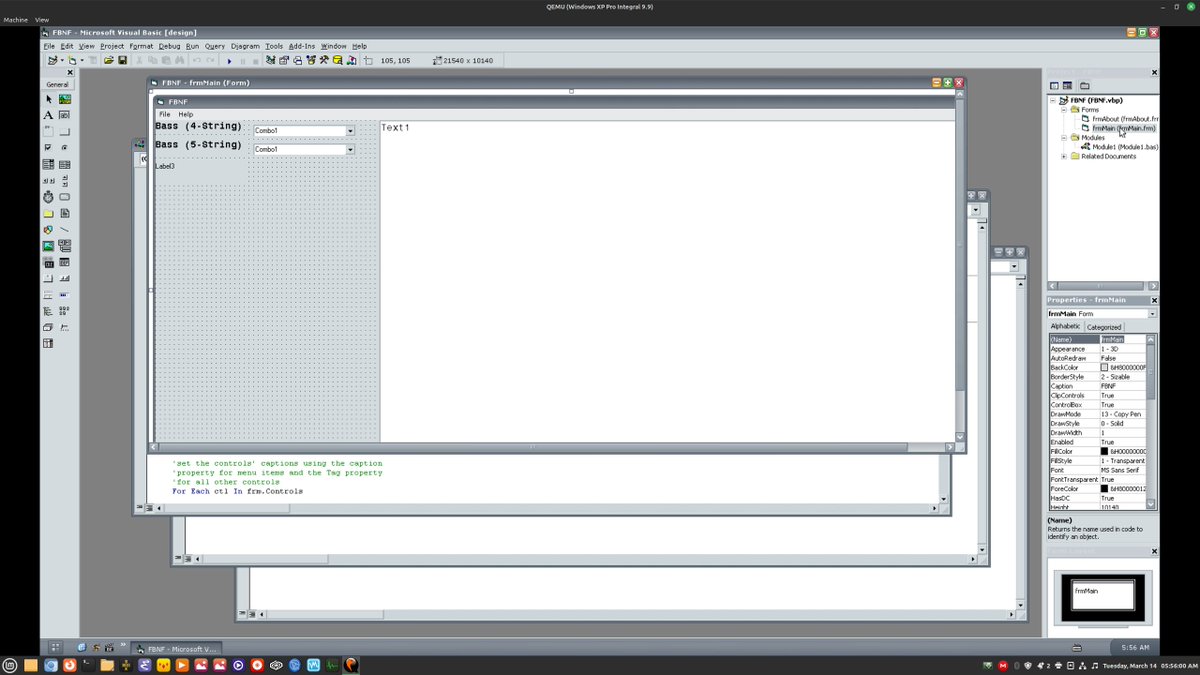
Task: Open the Properties Window toolbar icon
Action: (284, 61)
